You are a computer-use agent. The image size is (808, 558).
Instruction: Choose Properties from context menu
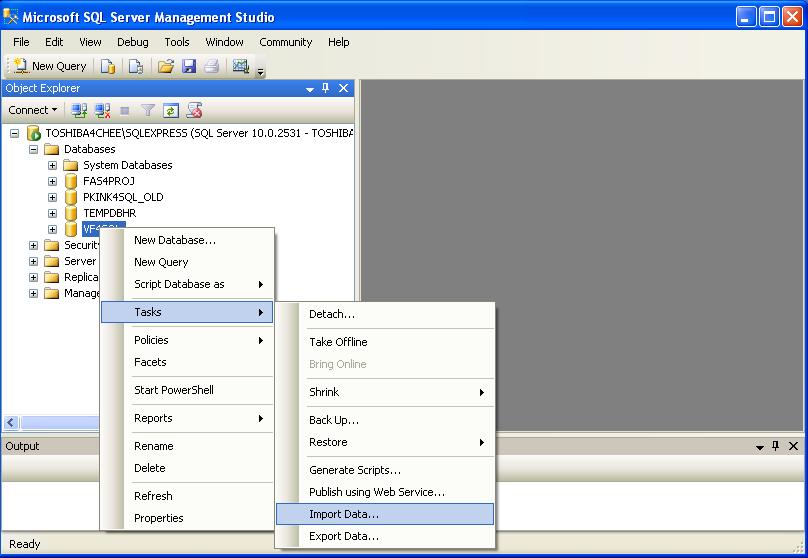pyautogui.click(x=188, y=518)
